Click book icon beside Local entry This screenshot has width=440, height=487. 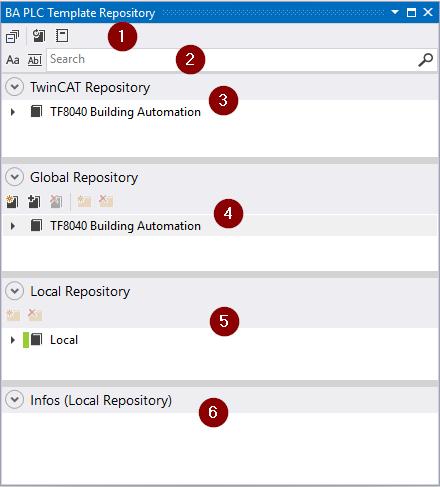(36, 340)
